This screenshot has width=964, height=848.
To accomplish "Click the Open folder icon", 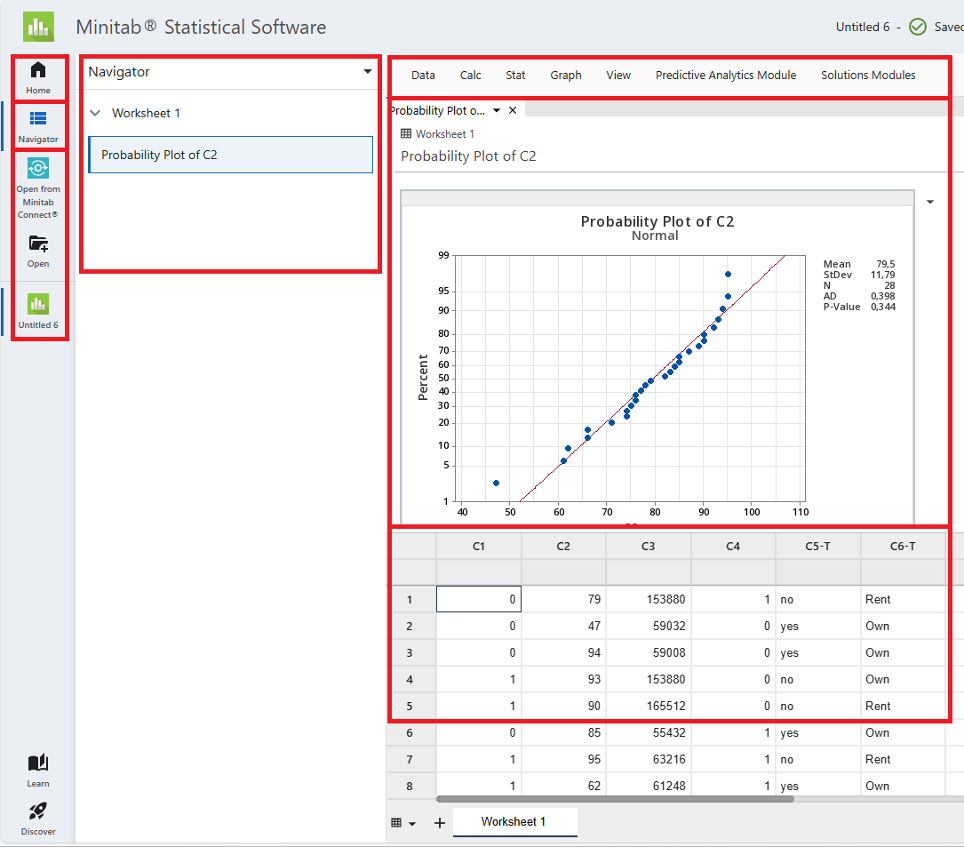I will (x=38, y=244).
